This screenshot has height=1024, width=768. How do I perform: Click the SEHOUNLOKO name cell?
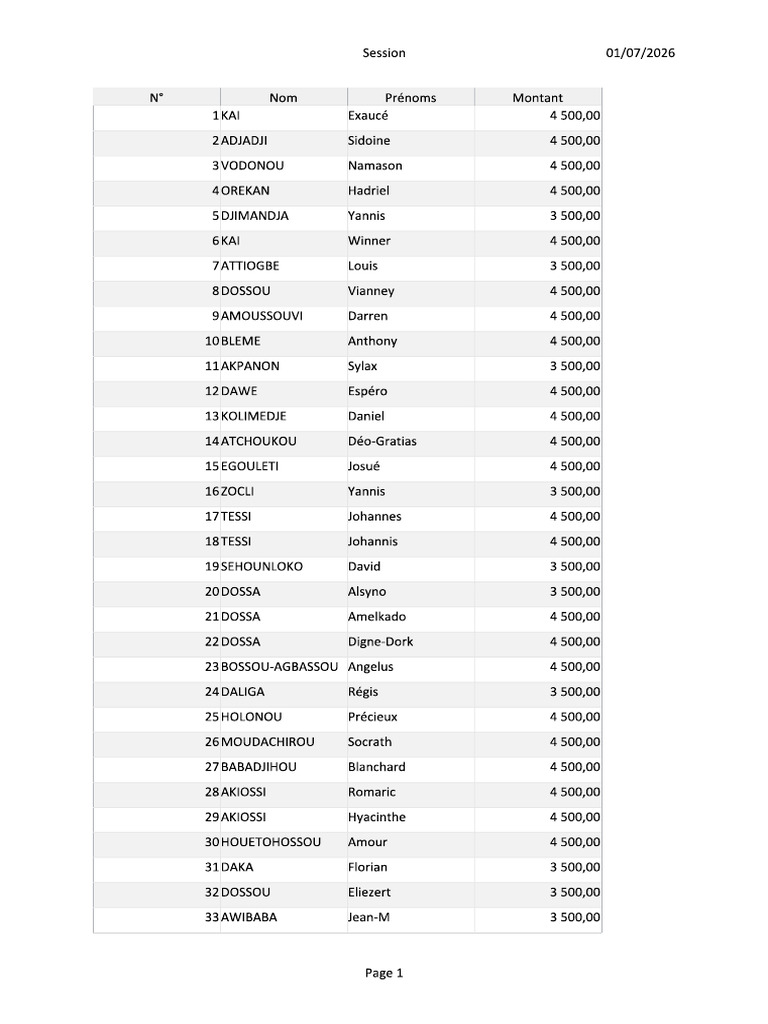283,567
